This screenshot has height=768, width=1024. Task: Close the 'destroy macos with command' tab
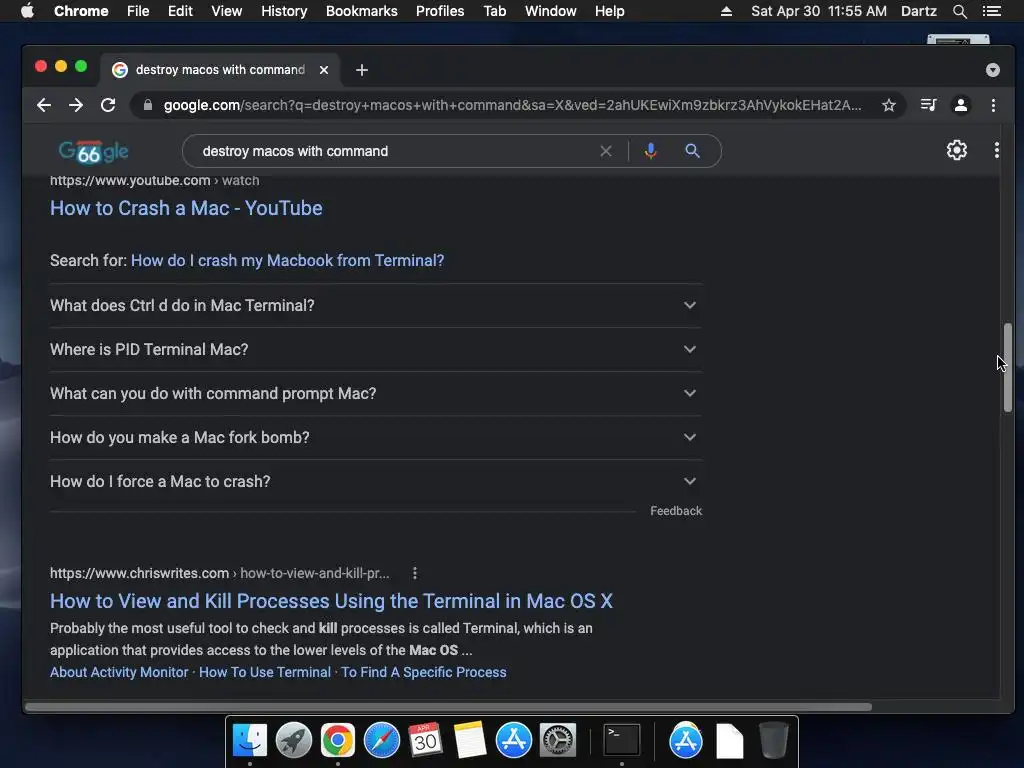point(324,70)
